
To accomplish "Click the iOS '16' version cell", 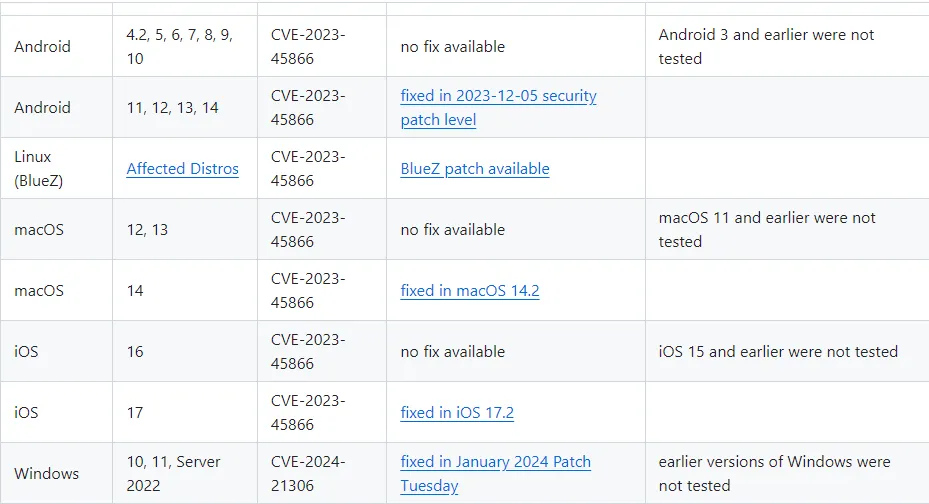I will [x=185, y=351].
